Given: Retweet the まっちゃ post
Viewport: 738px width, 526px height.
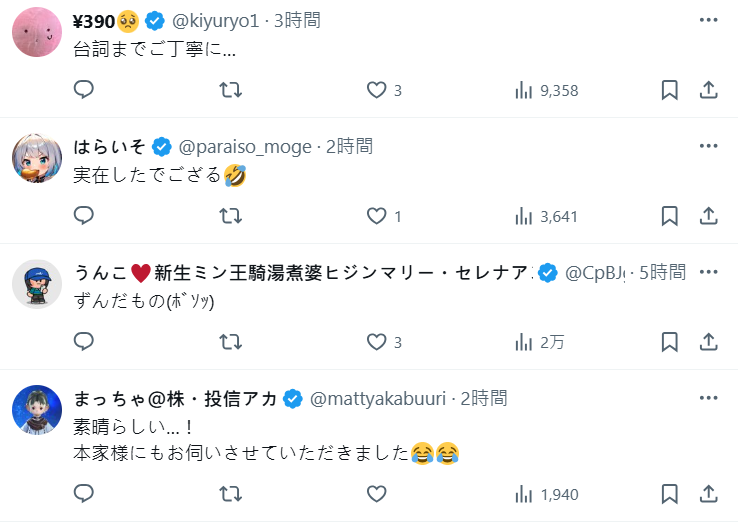Looking at the screenshot, I should tap(230, 494).
